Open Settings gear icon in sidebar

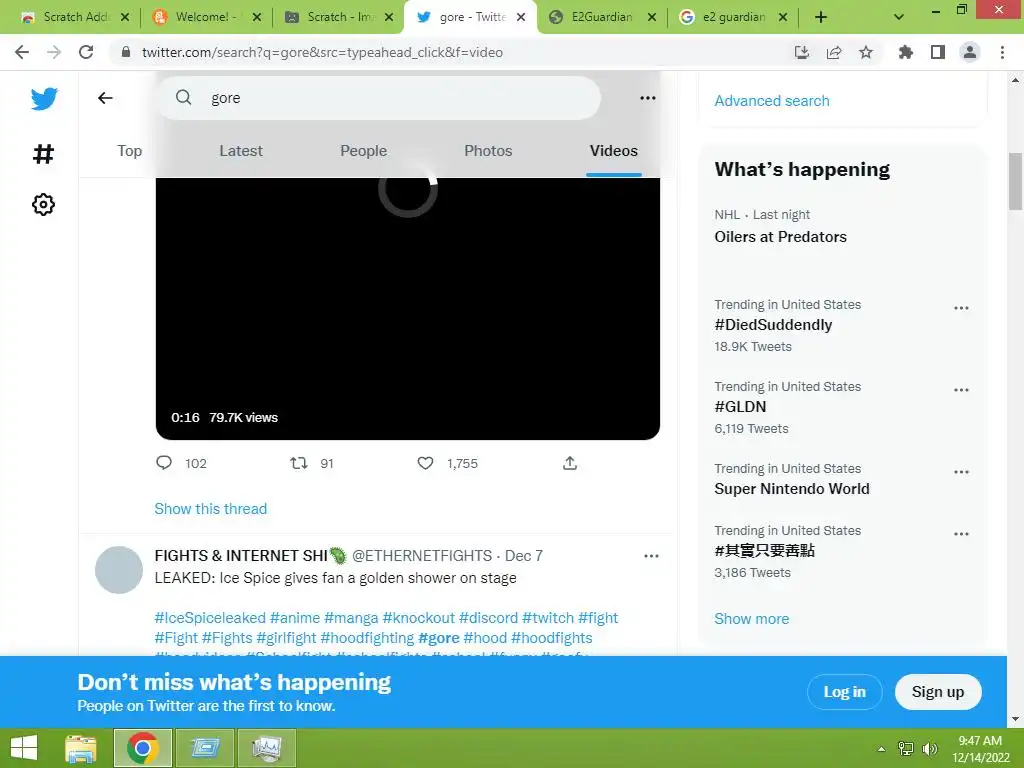43,204
